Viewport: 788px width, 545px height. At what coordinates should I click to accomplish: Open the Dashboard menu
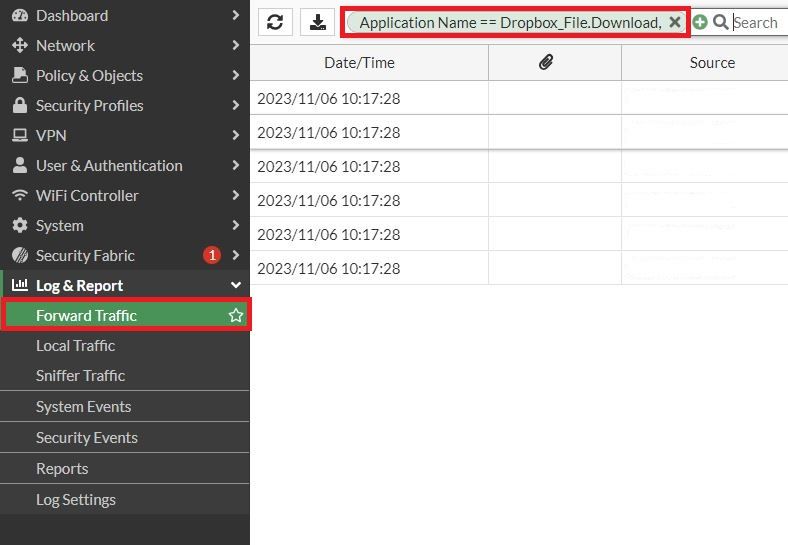pos(125,16)
